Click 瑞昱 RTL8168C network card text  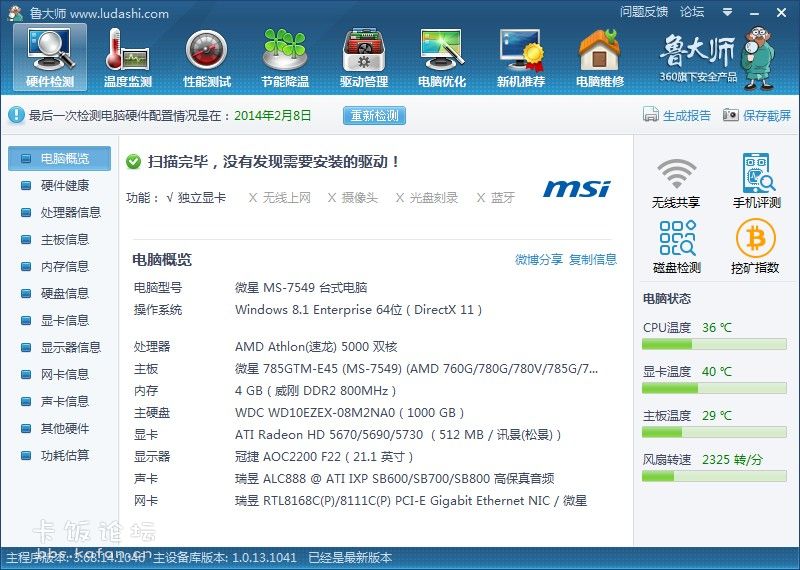tap(411, 501)
